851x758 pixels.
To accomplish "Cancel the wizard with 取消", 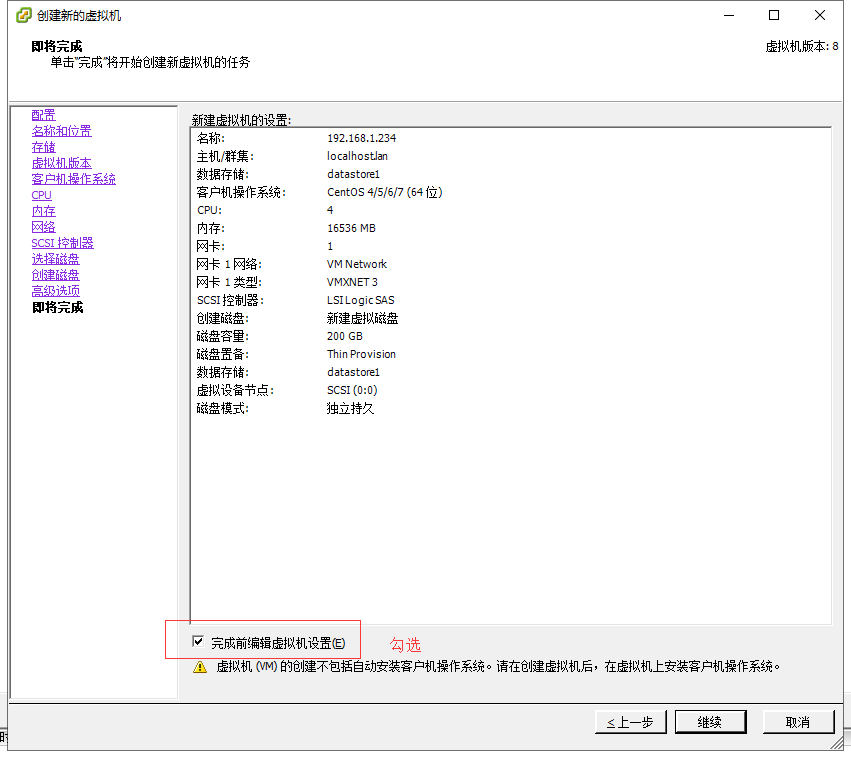I will (798, 721).
